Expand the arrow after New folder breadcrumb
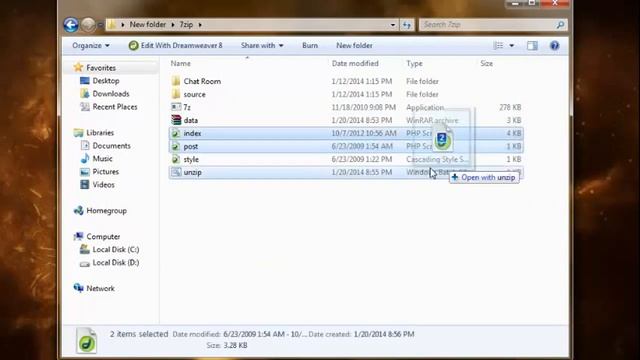640x360 pixels. 173,24
